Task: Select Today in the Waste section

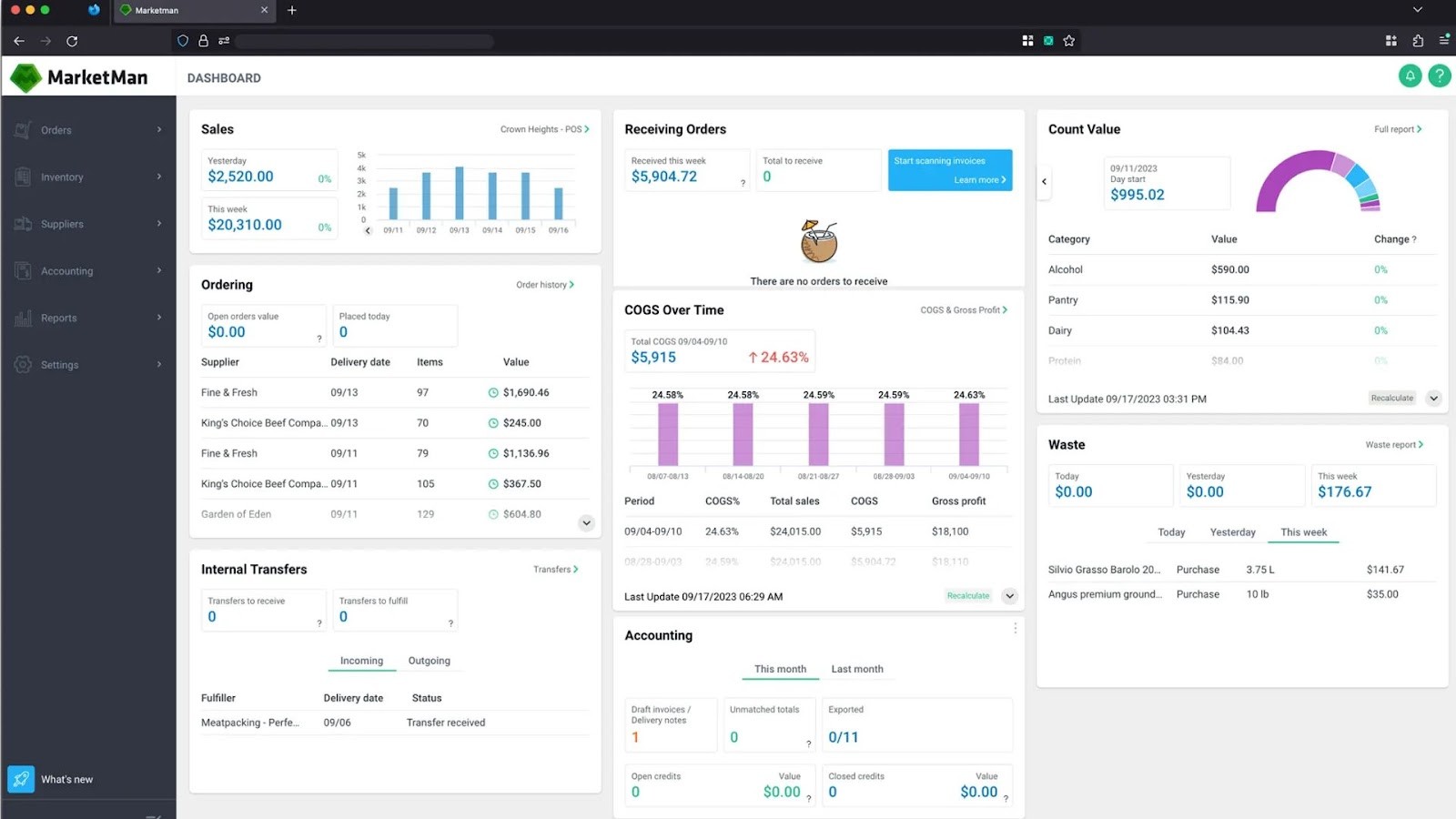Action: coord(1171,531)
